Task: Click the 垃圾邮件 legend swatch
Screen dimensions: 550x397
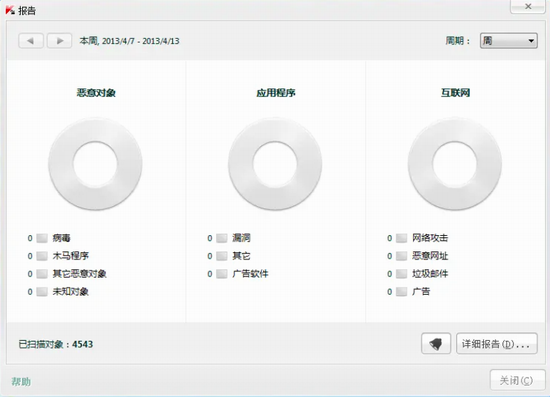Action: pos(401,274)
